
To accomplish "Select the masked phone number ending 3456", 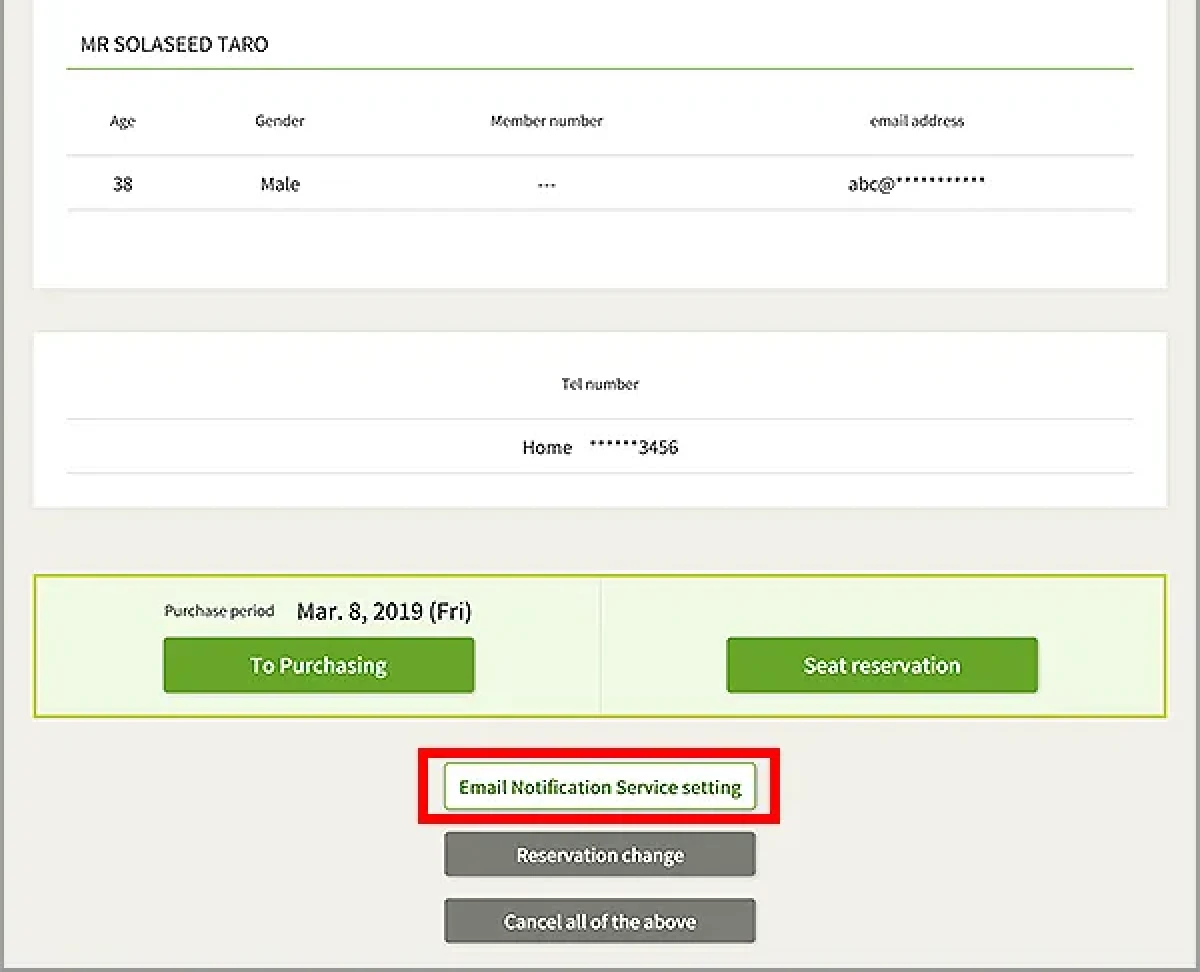I will point(633,448).
